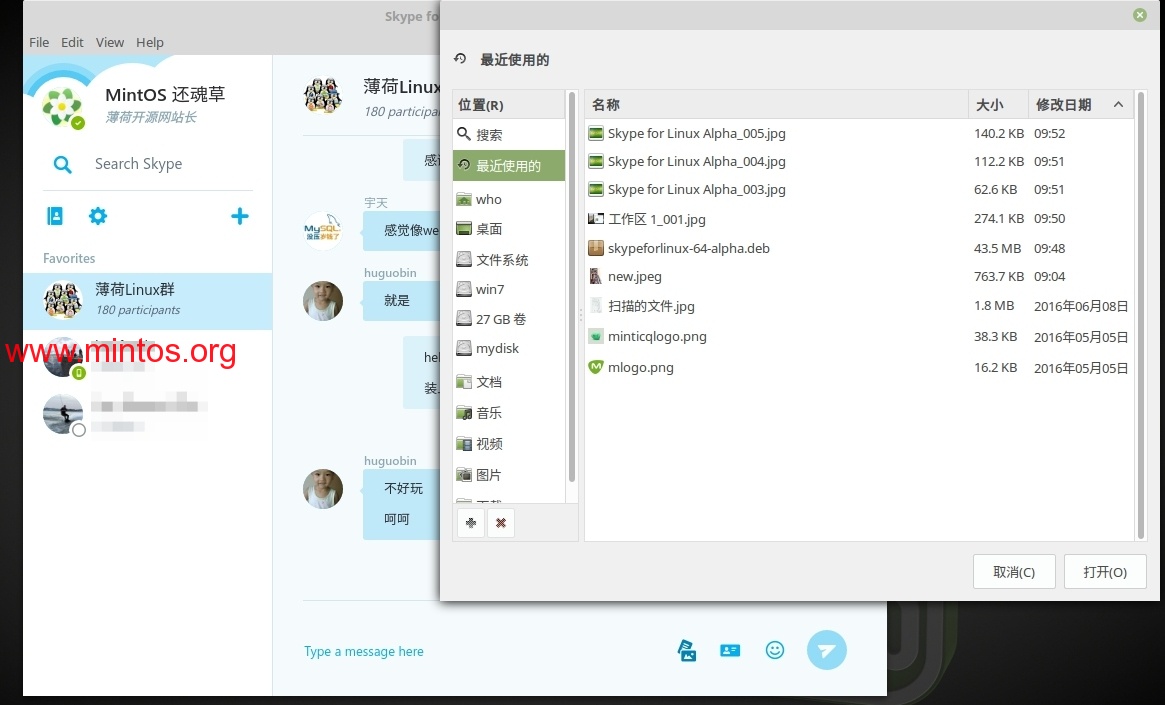Select 搜索 in the locations list
This screenshot has width=1165, height=705.
tap(509, 134)
